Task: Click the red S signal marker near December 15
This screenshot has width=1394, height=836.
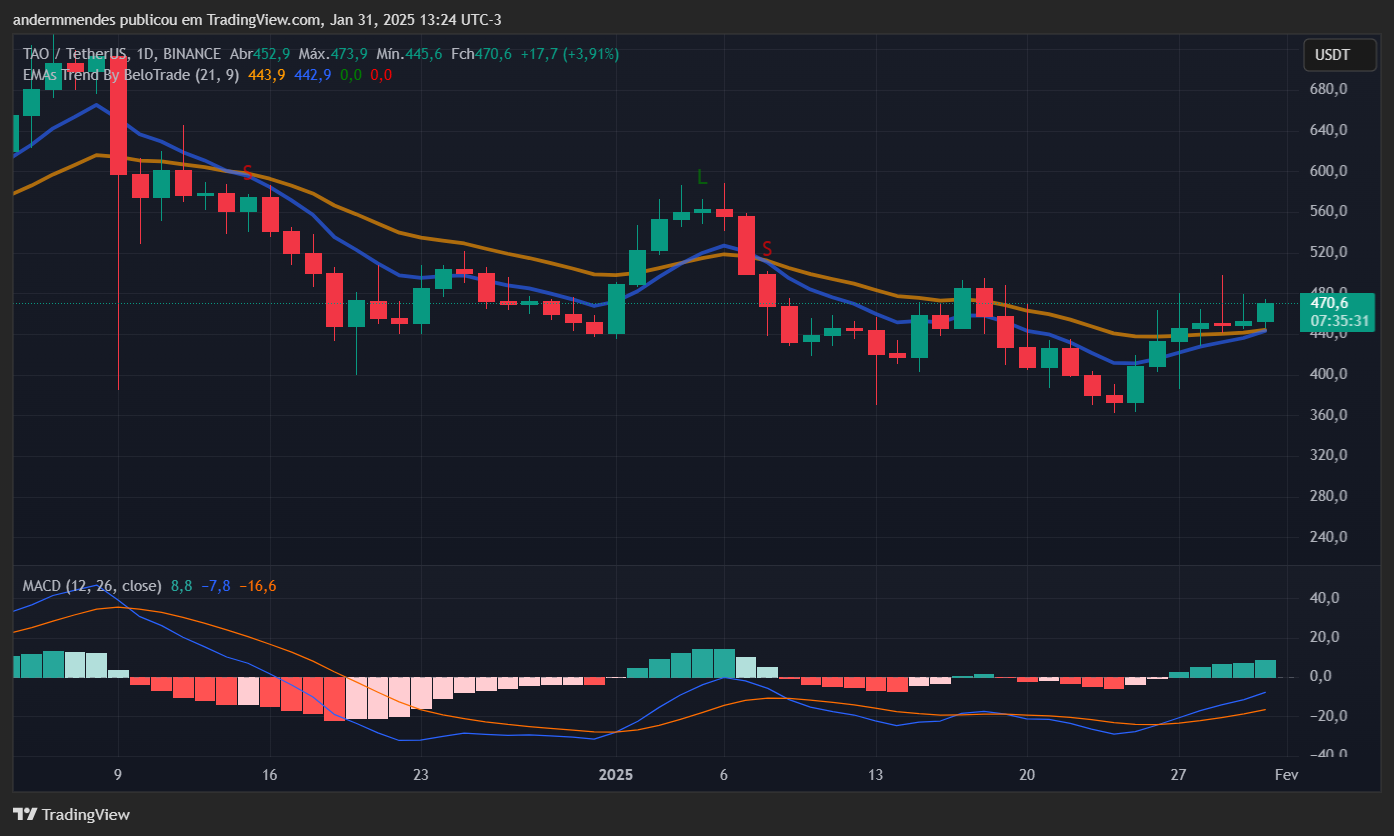Action: click(247, 173)
